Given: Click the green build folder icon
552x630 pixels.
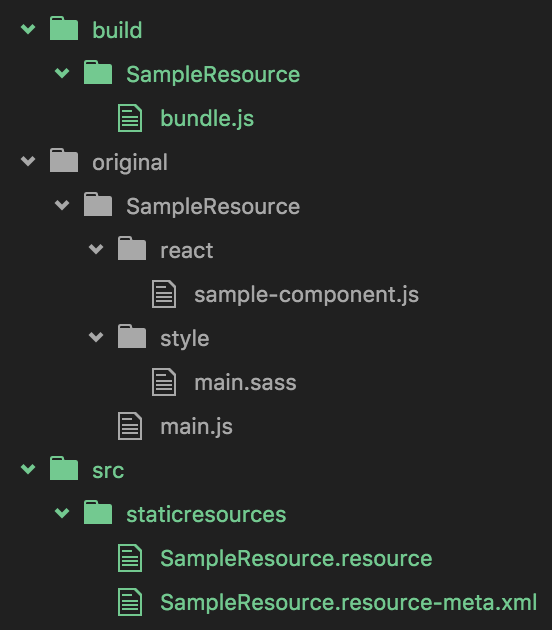Looking at the screenshot, I should pos(64,29).
